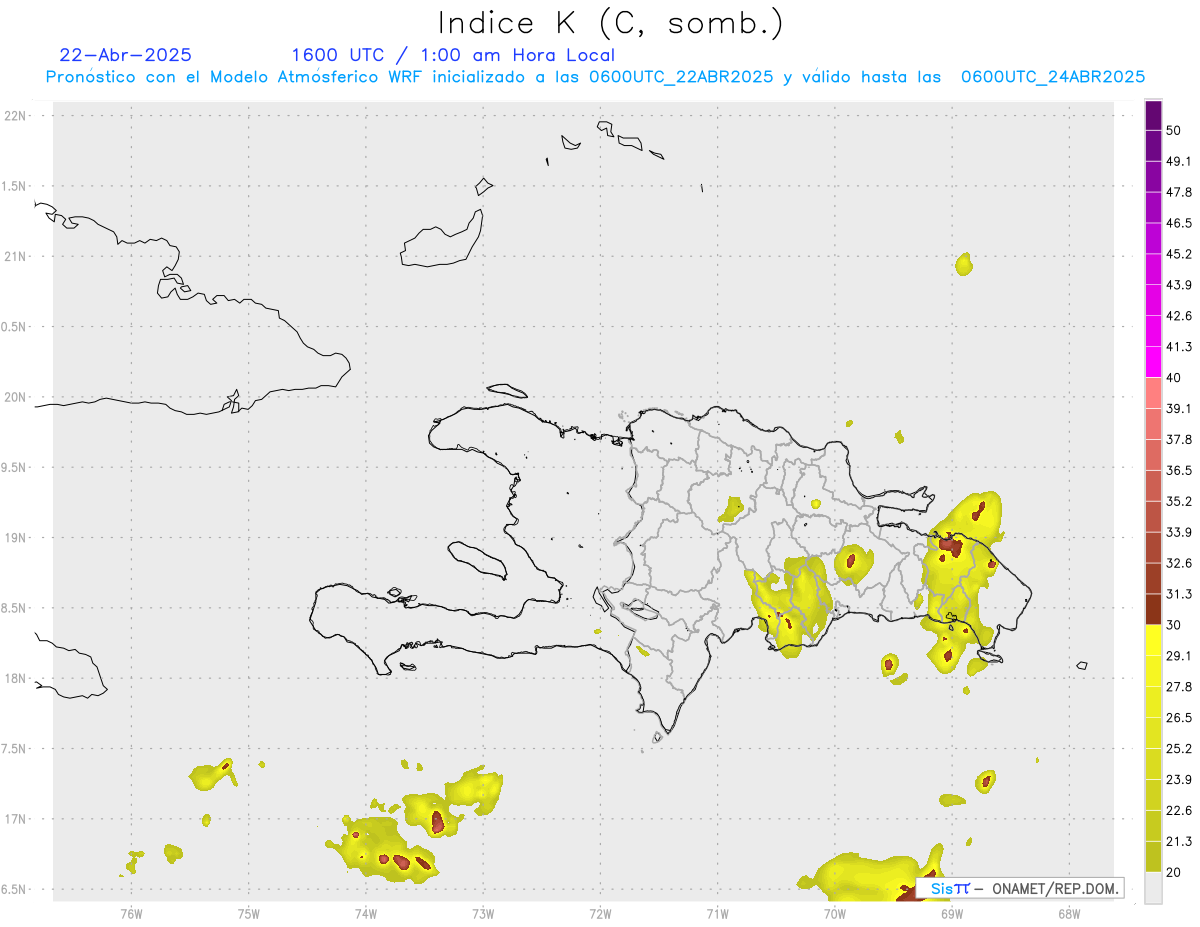Click the "SisTT - ONAMET/REP.DOM." credit label
Screen dimensions: 1200x927
[1022, 888]
